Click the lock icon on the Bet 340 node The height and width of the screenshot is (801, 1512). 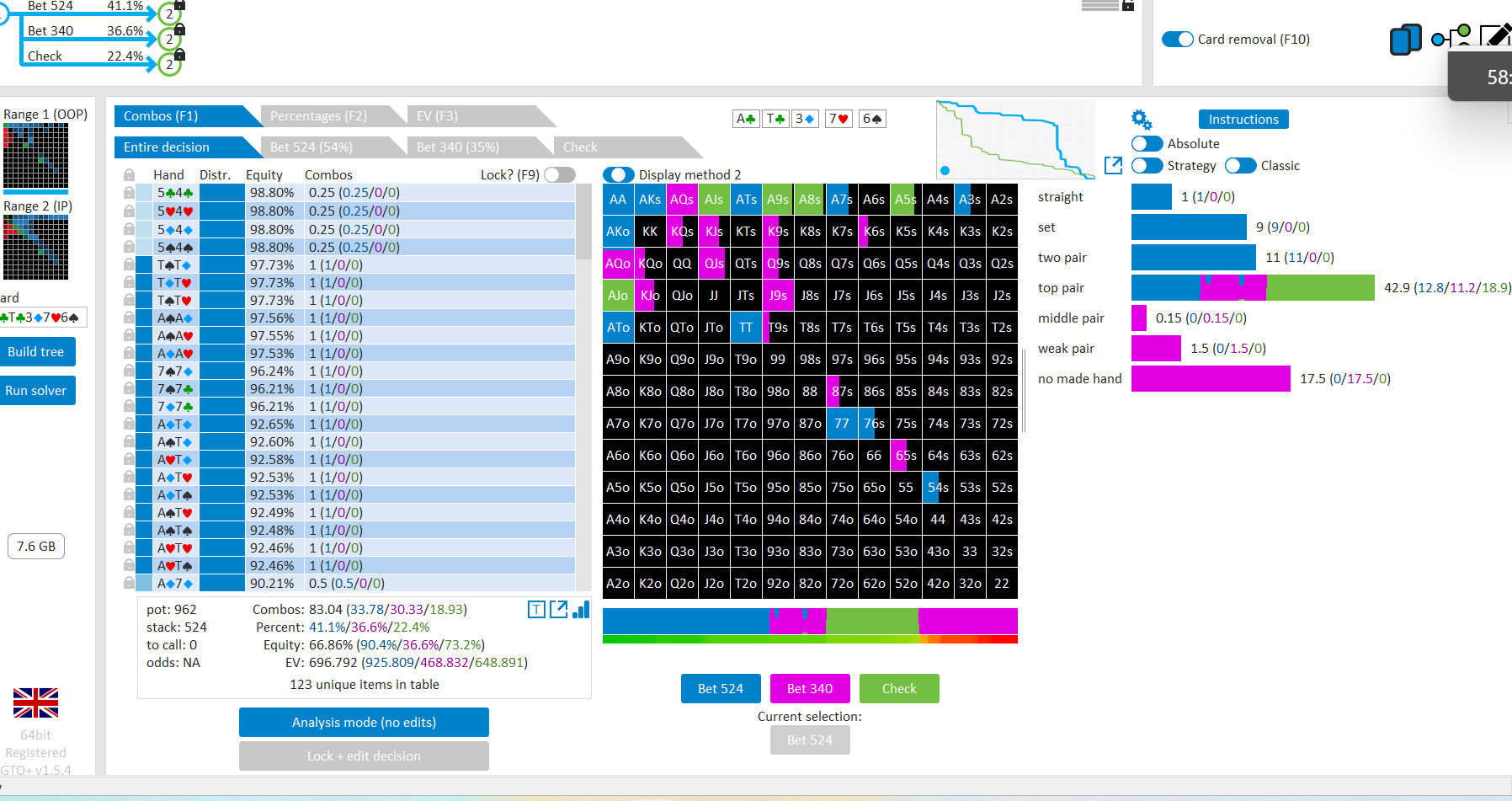coord(179,29)
